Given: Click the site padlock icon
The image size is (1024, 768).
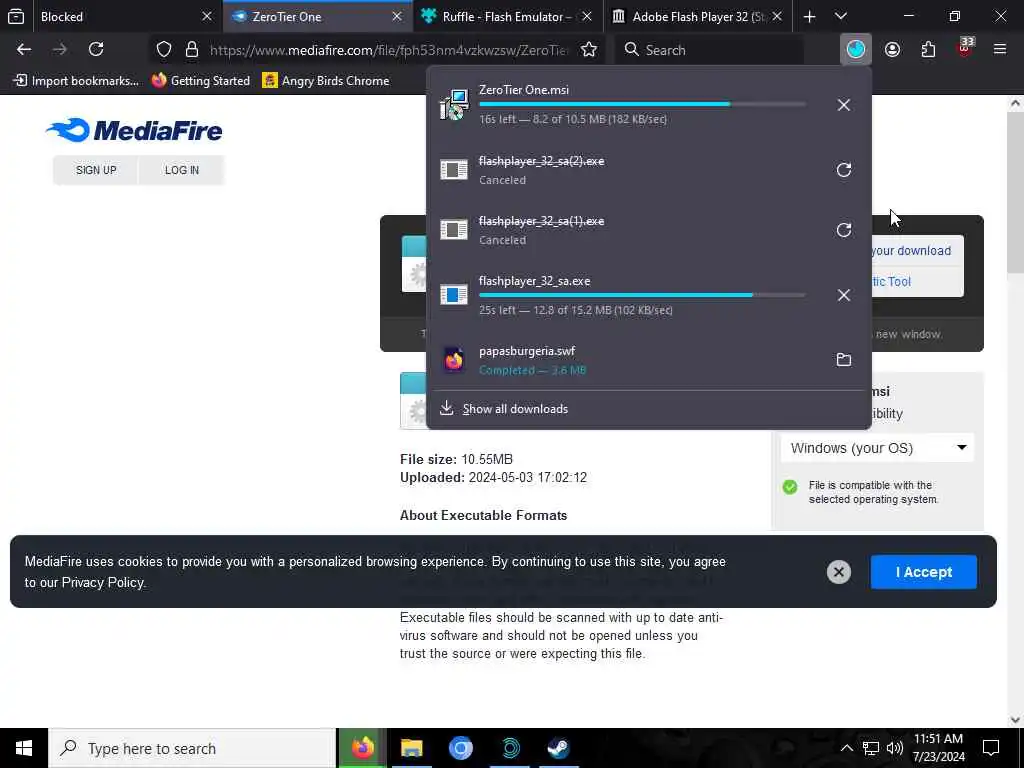Looking at the screenshot, I should pos(191,50).
